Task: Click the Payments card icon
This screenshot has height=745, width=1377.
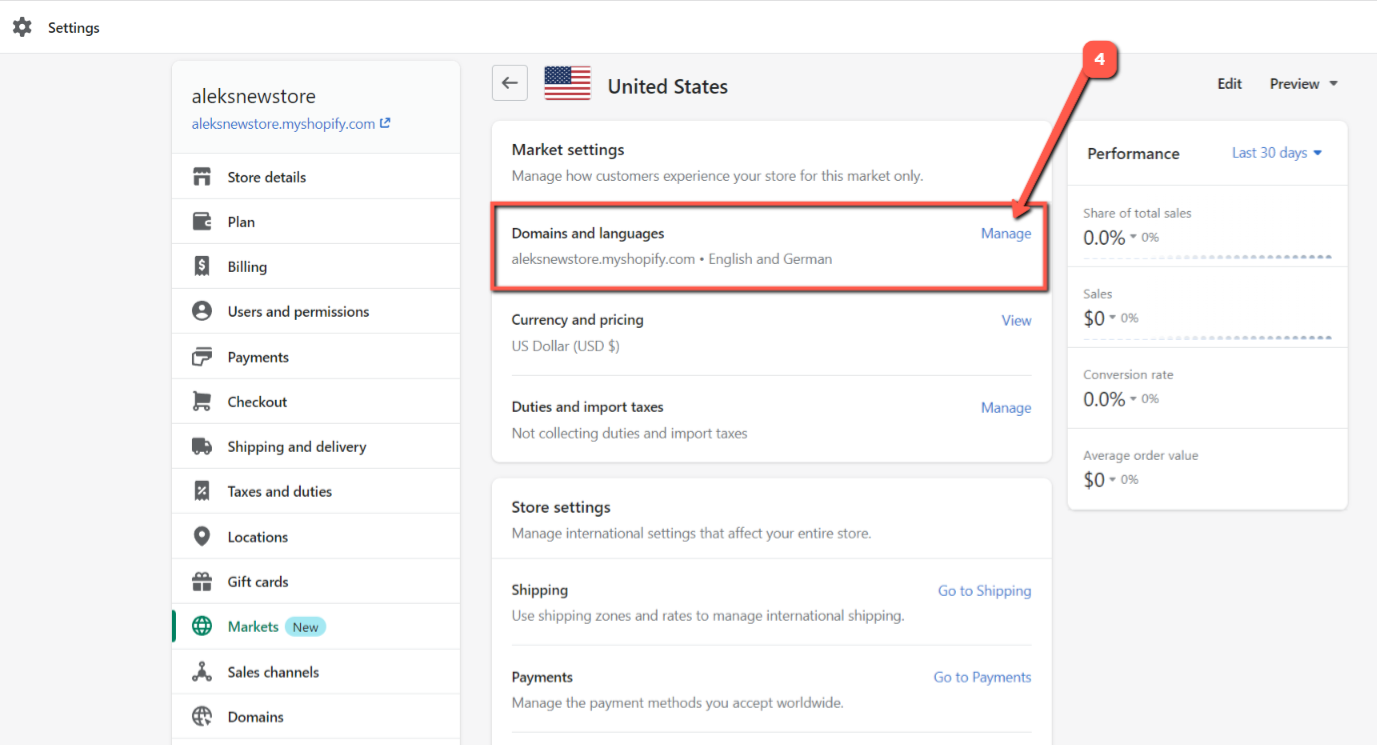Action: point(202,357)
